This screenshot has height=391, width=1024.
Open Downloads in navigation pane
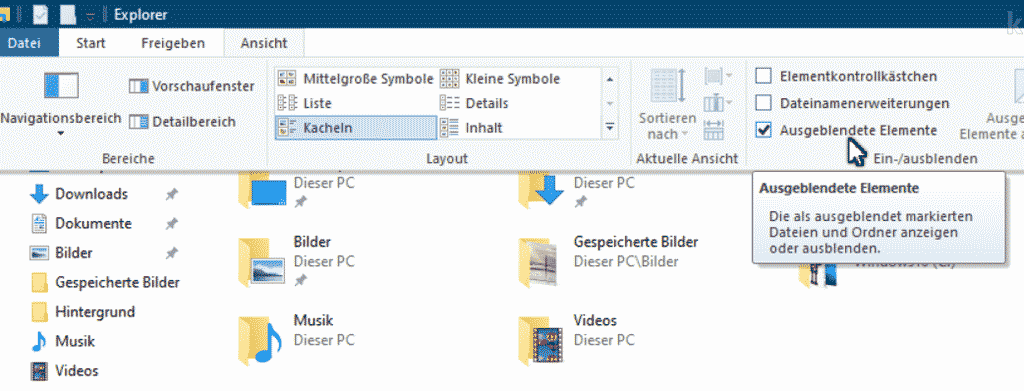[91, 194]
